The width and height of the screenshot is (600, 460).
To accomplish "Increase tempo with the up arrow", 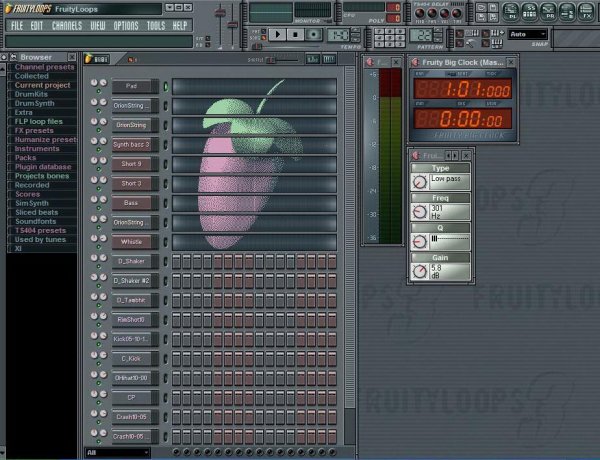I will coord(356,31).
